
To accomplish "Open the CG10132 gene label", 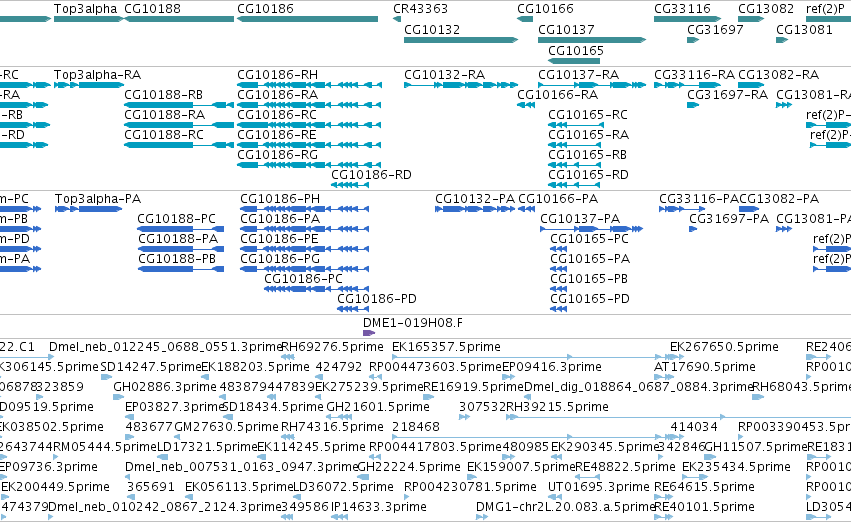I will click(432, 29).
